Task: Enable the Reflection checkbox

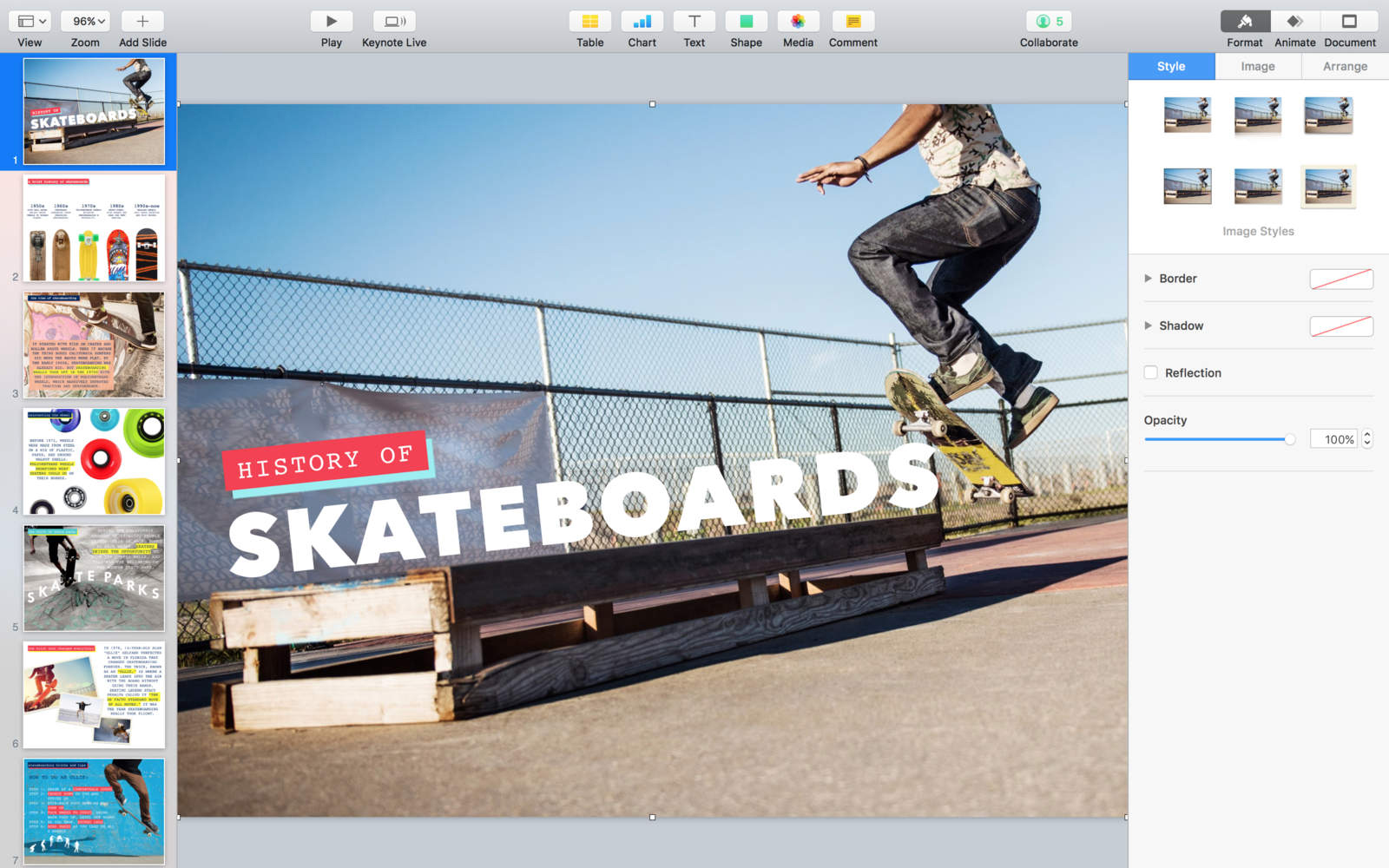Action: [1151, 372]
